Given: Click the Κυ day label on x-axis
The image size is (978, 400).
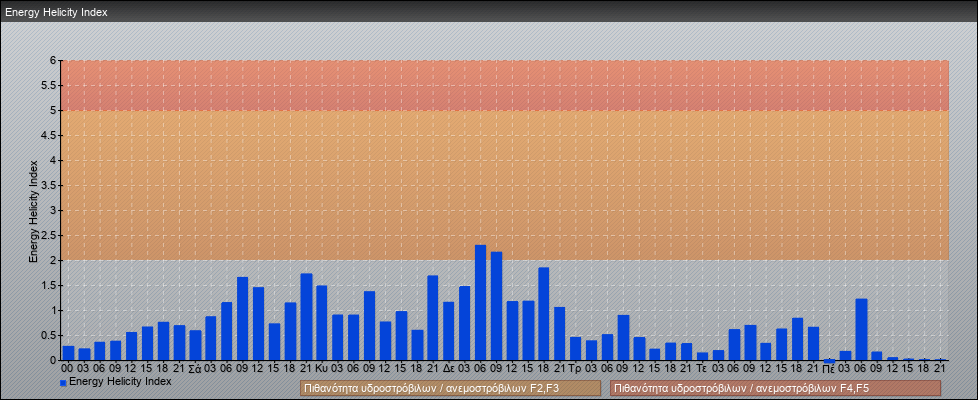Looking at the screenshot, I should pyautogui.click(x=322, y=369).
